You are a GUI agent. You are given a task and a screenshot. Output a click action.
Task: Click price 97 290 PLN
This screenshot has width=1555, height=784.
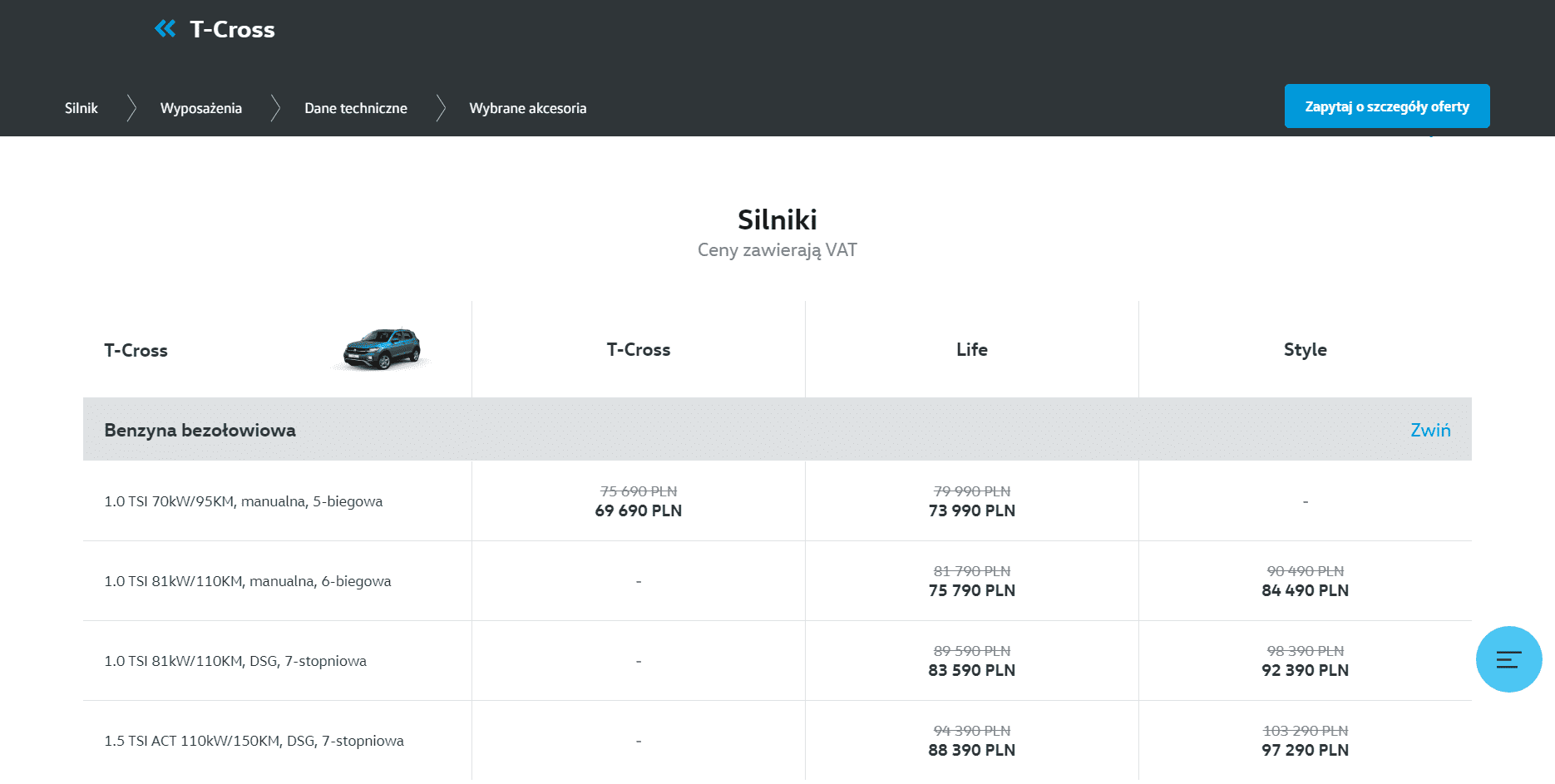point(1306,750)
